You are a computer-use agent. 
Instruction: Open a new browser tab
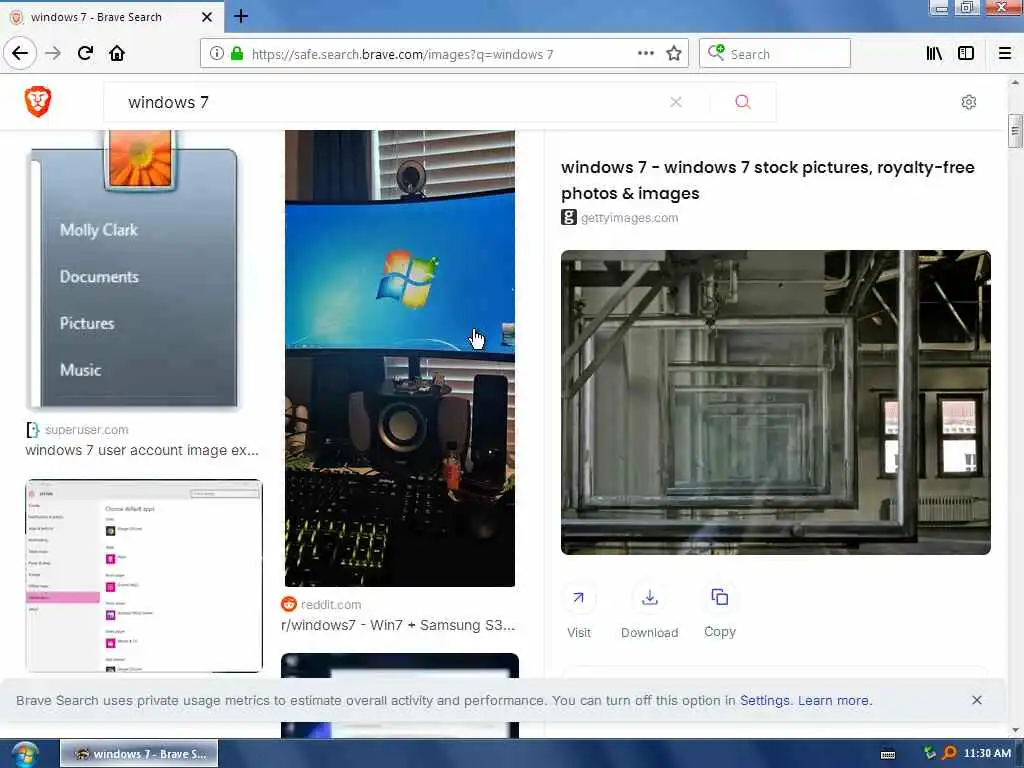click(x=240, y=16)
